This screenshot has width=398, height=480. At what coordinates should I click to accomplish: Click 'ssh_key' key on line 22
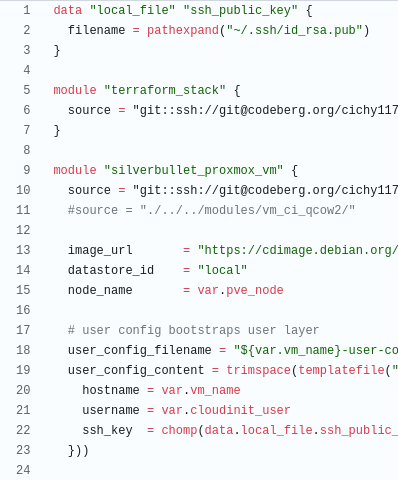pyautogui.click(x=107, y=430)
